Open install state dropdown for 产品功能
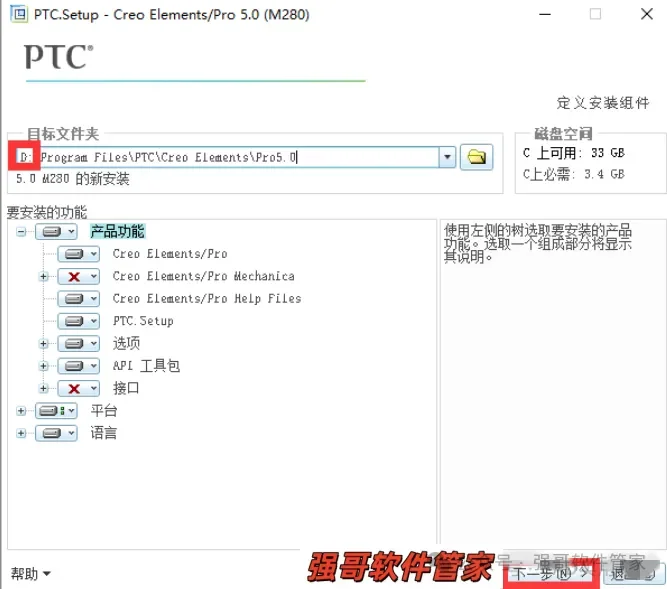The image size is (667, 589). (x=71, y=232)
